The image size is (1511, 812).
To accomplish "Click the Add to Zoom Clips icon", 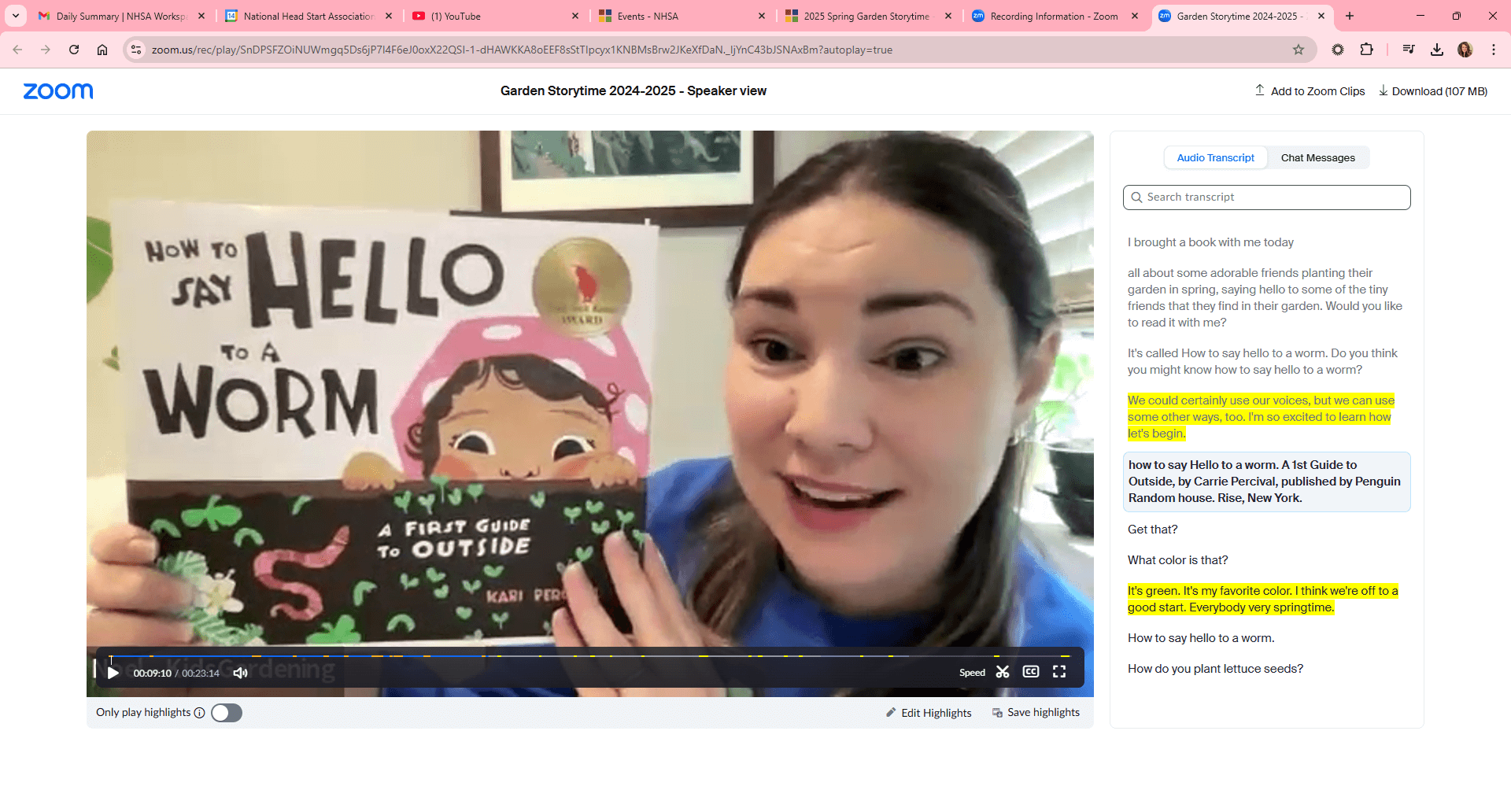I will [x=1259, y=90].
